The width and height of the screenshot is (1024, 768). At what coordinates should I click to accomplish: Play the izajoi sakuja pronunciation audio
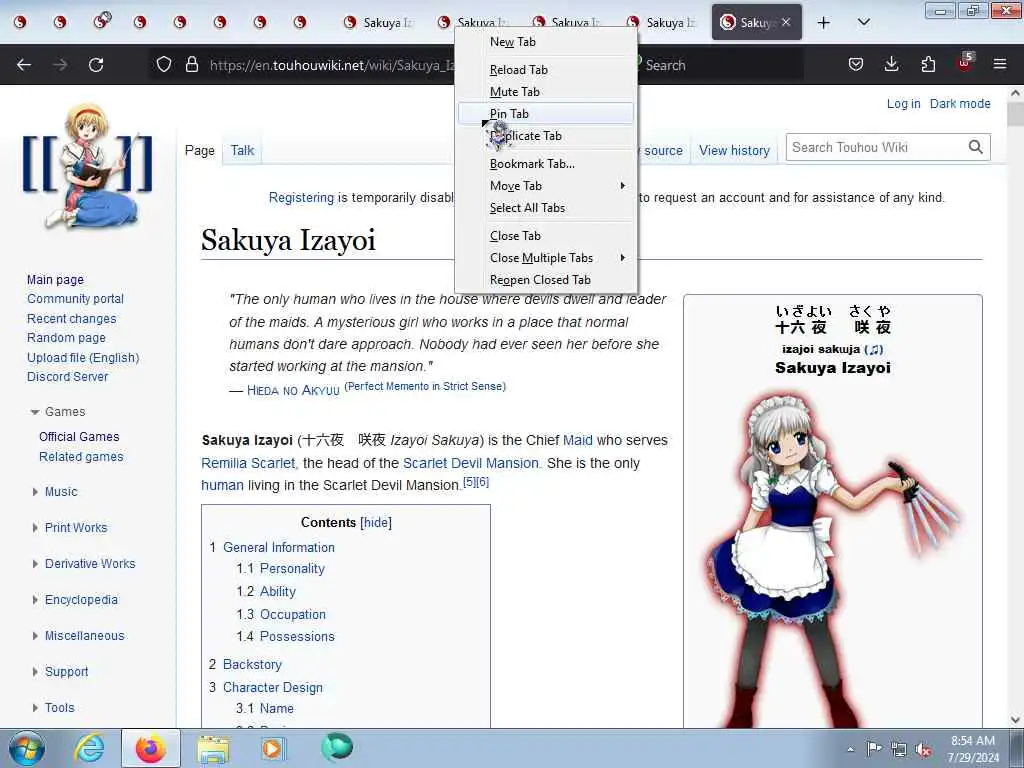875,350
